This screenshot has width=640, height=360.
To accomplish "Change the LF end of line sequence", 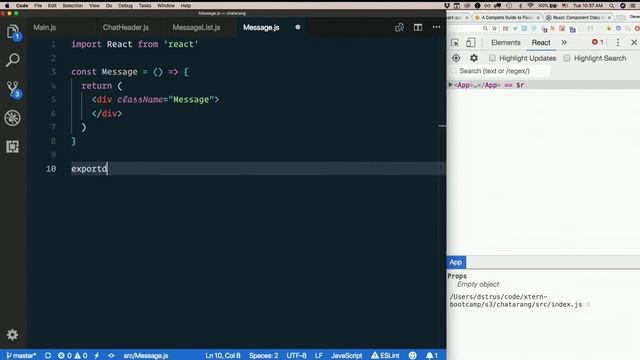I will (x=319, y=356).
